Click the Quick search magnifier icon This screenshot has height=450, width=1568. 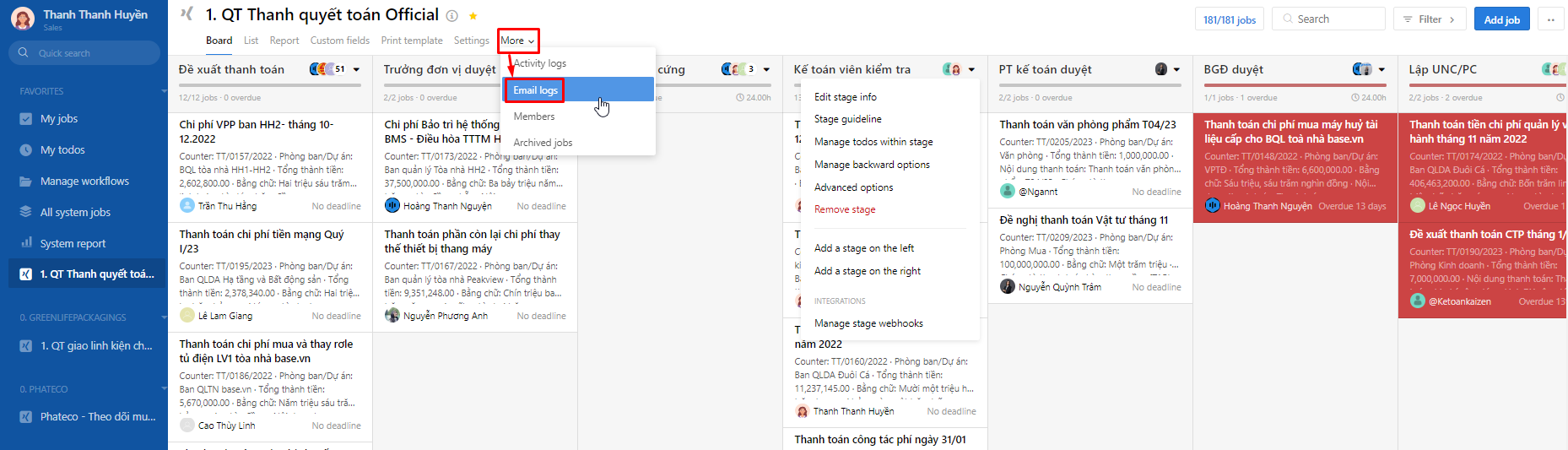[x=24, y=52]
